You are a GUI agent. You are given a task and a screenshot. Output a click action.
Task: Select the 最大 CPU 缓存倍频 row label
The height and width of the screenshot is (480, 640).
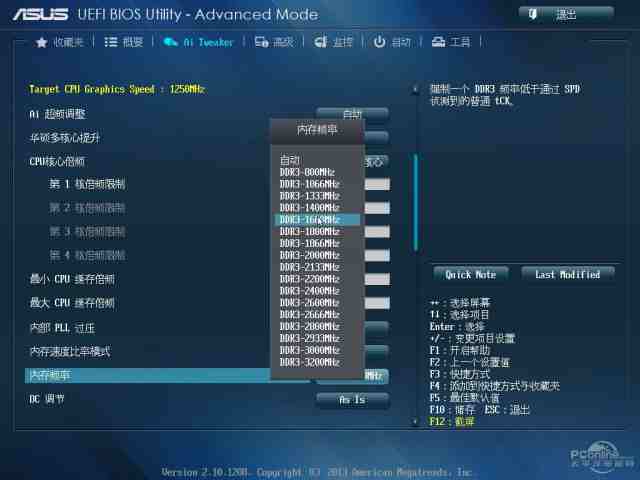pyautogui.click(x=72, y=303)
